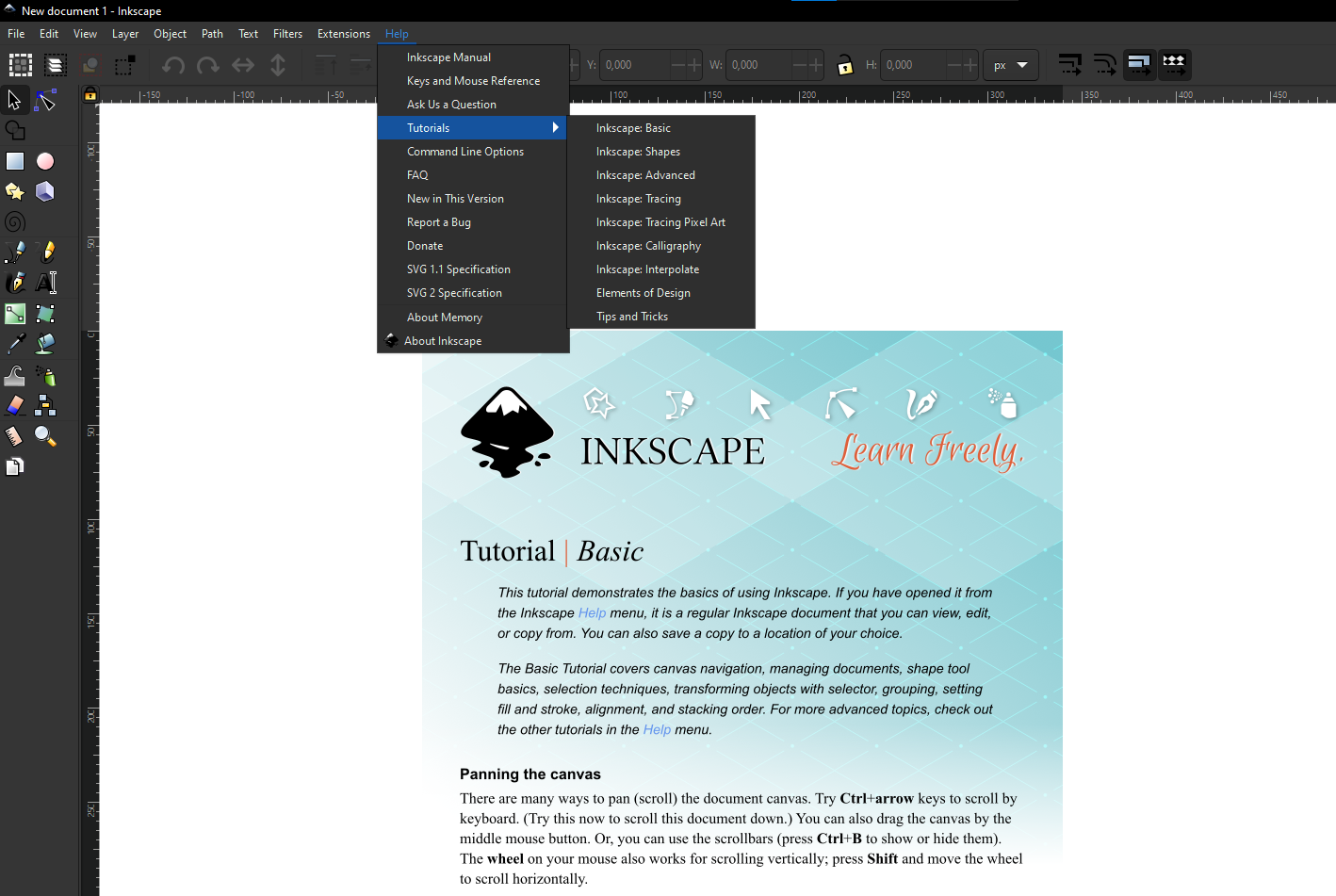1336x896 pixels.
Task: Open the Extensions menu
Action: click(x=344, y=34)
